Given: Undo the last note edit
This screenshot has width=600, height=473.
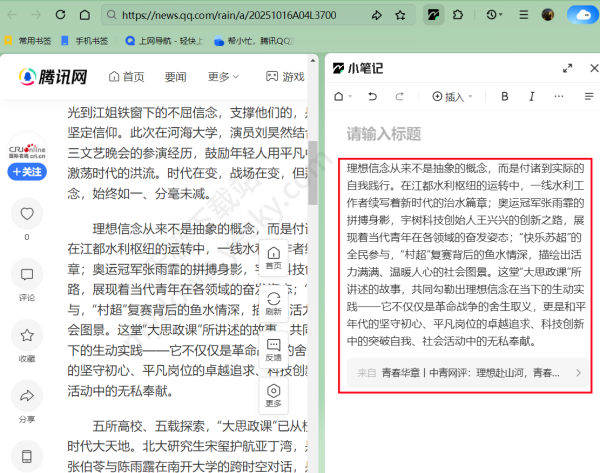Looking at the screenshot, I should tap(373, 96).
